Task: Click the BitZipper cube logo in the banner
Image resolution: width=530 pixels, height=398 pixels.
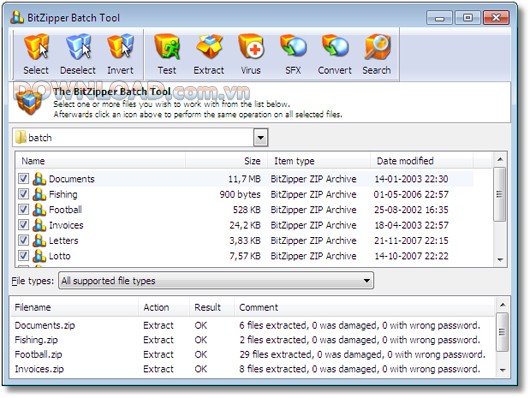Action: coord(29,101)
